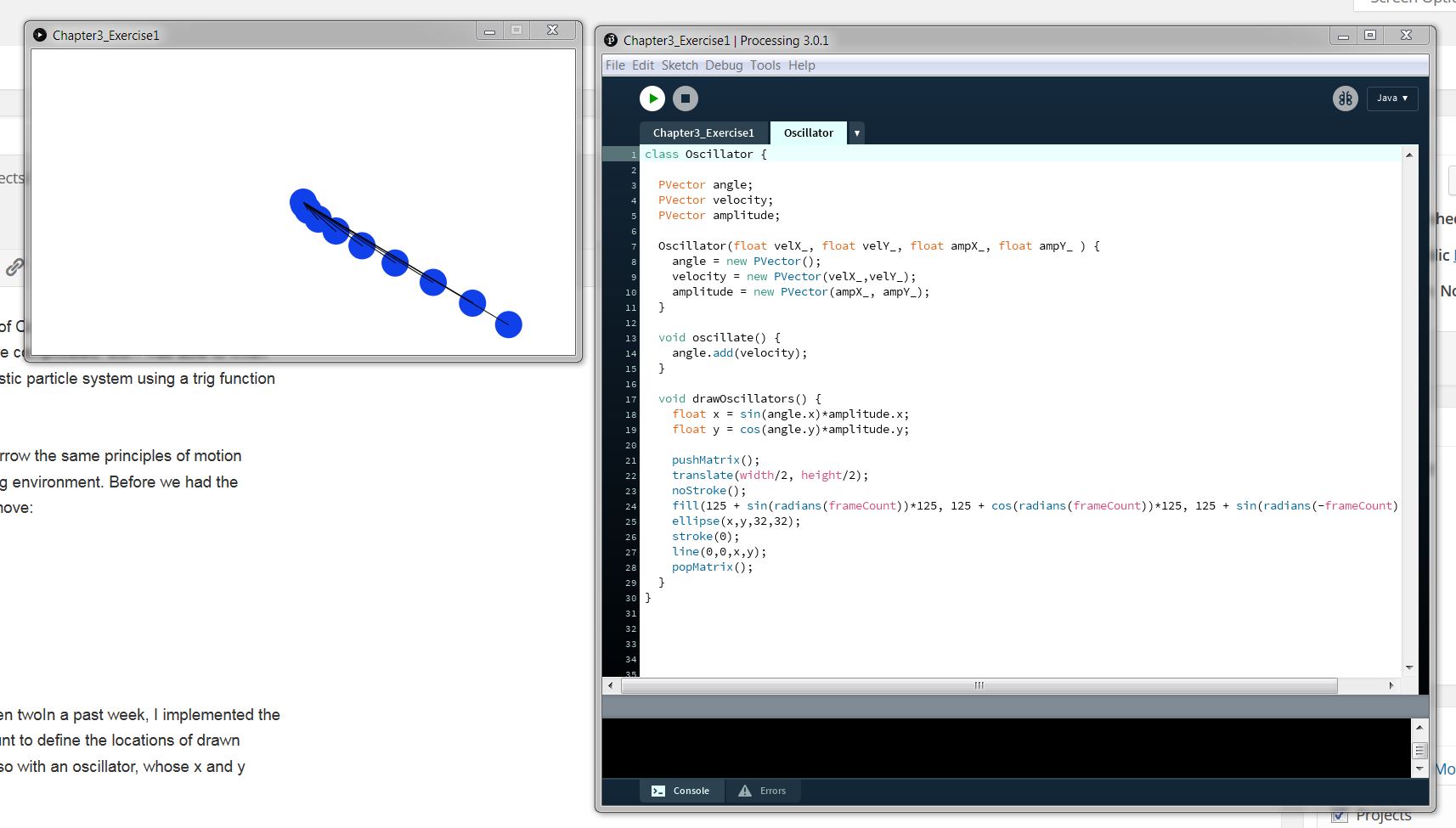Open the Tools menu
The width and height of the screenshot is (1456, 828).
coord(765,65)
